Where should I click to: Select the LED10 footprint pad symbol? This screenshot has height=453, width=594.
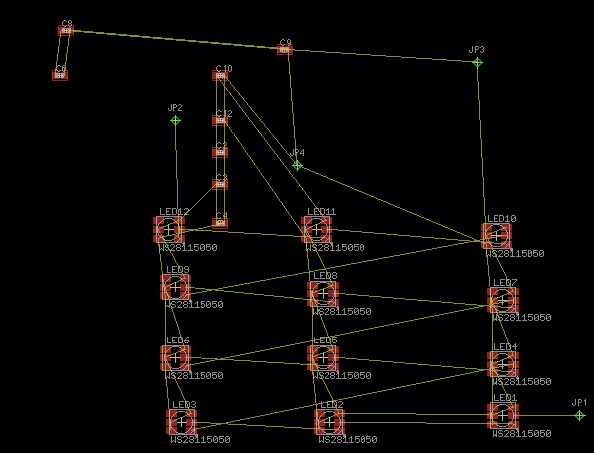pyautogui.click(x=497, y=236)
